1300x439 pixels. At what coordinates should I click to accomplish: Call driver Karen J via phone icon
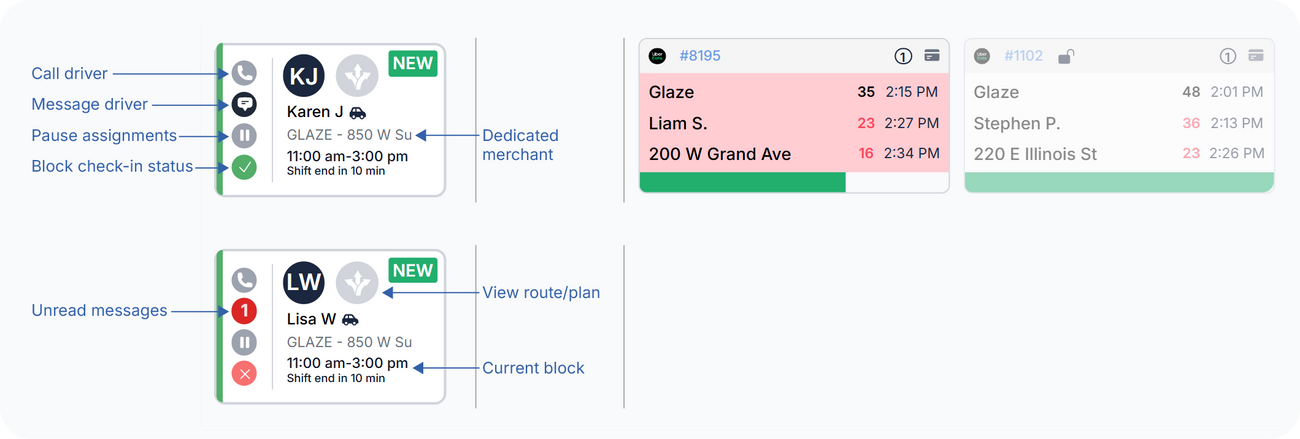(x=244, y=73)
